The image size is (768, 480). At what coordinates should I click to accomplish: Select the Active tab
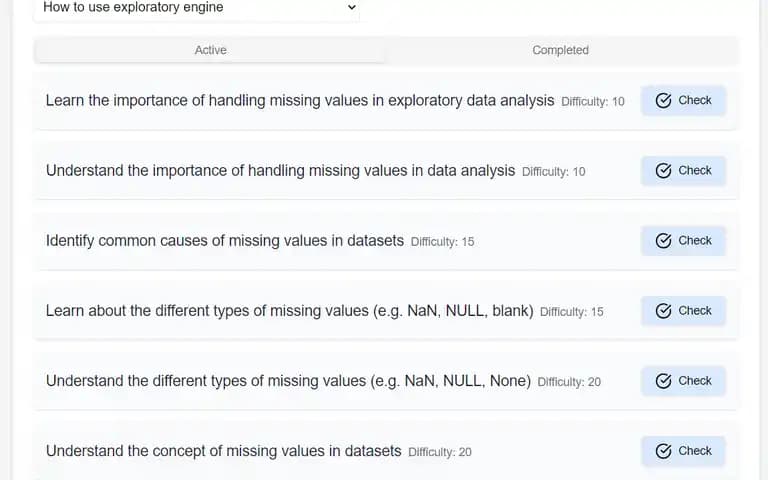pyautogui.click(x=210, y=50)
